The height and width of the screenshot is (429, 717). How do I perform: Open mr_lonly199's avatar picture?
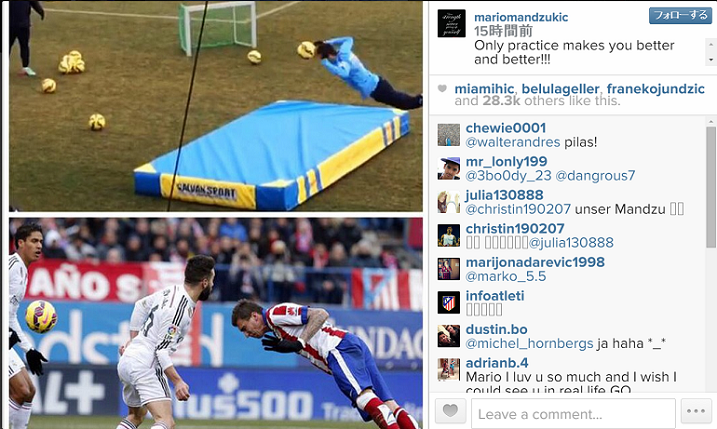coord(449,168)
